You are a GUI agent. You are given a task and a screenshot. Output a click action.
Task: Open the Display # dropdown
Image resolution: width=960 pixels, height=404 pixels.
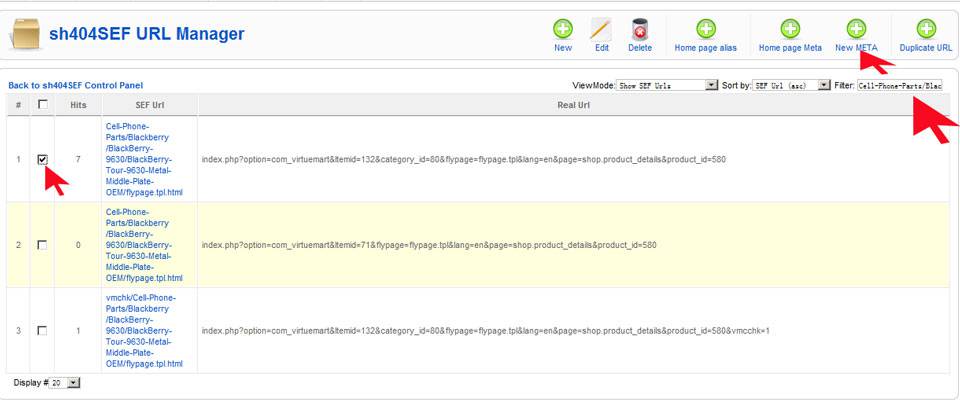point(65,383)
